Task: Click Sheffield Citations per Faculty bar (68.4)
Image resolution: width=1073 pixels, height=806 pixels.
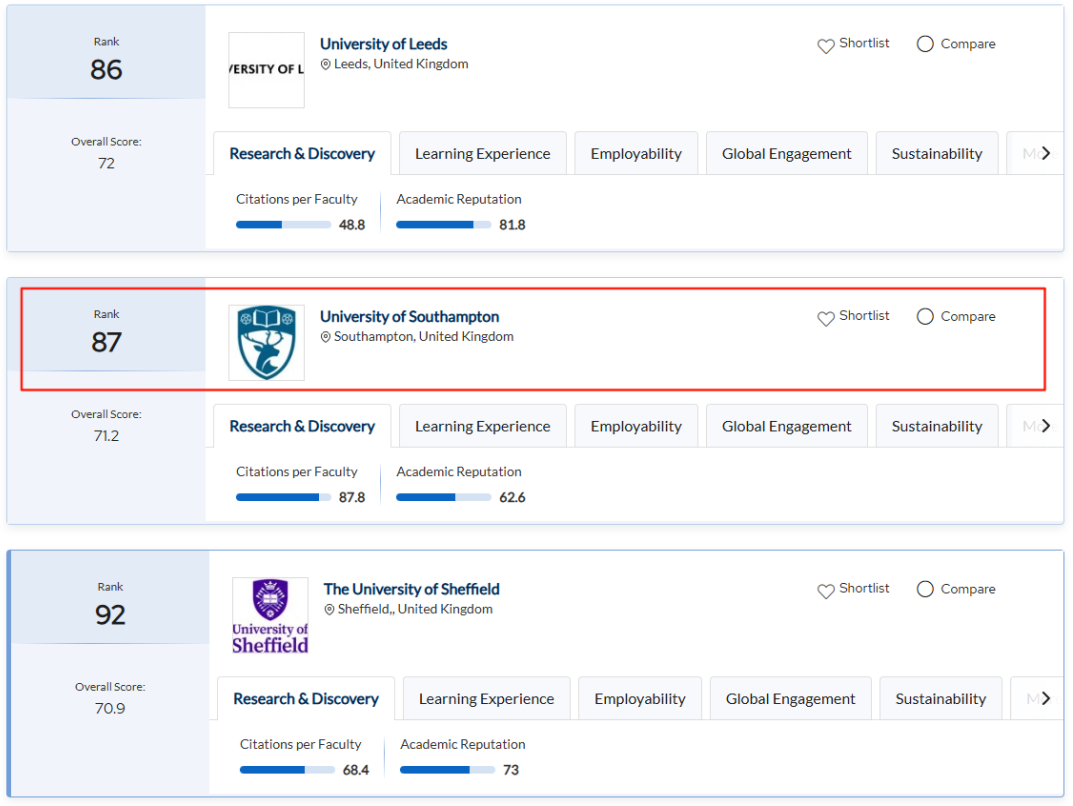Action: click(287, 770)
